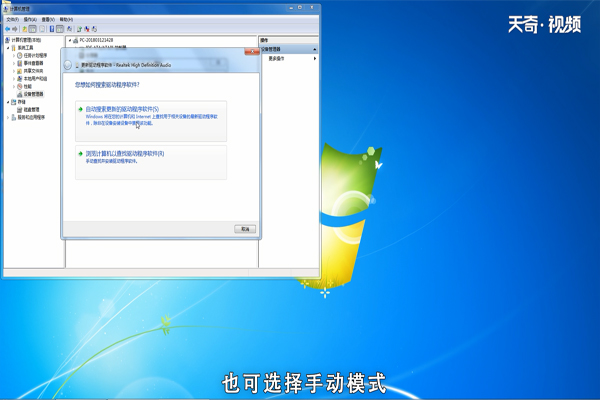Click the Back arrow in Computer Management toolbar
Image resolution: width=600 pixels, height=400 pixels.
pyautogui.click(x=8, y=29)
